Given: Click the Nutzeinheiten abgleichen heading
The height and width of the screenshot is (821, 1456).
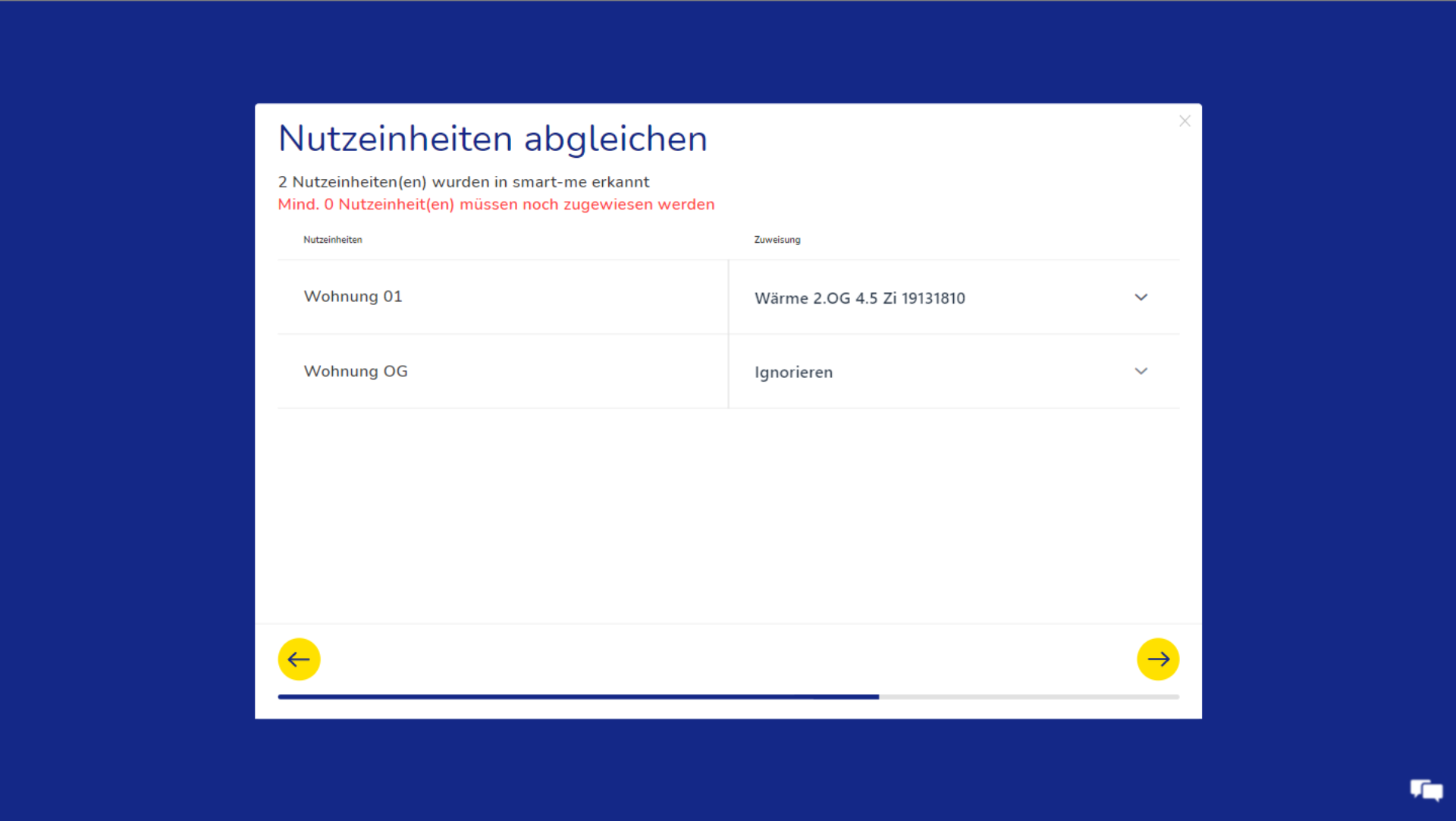Looking at the screenshot, I should [492, 139].
